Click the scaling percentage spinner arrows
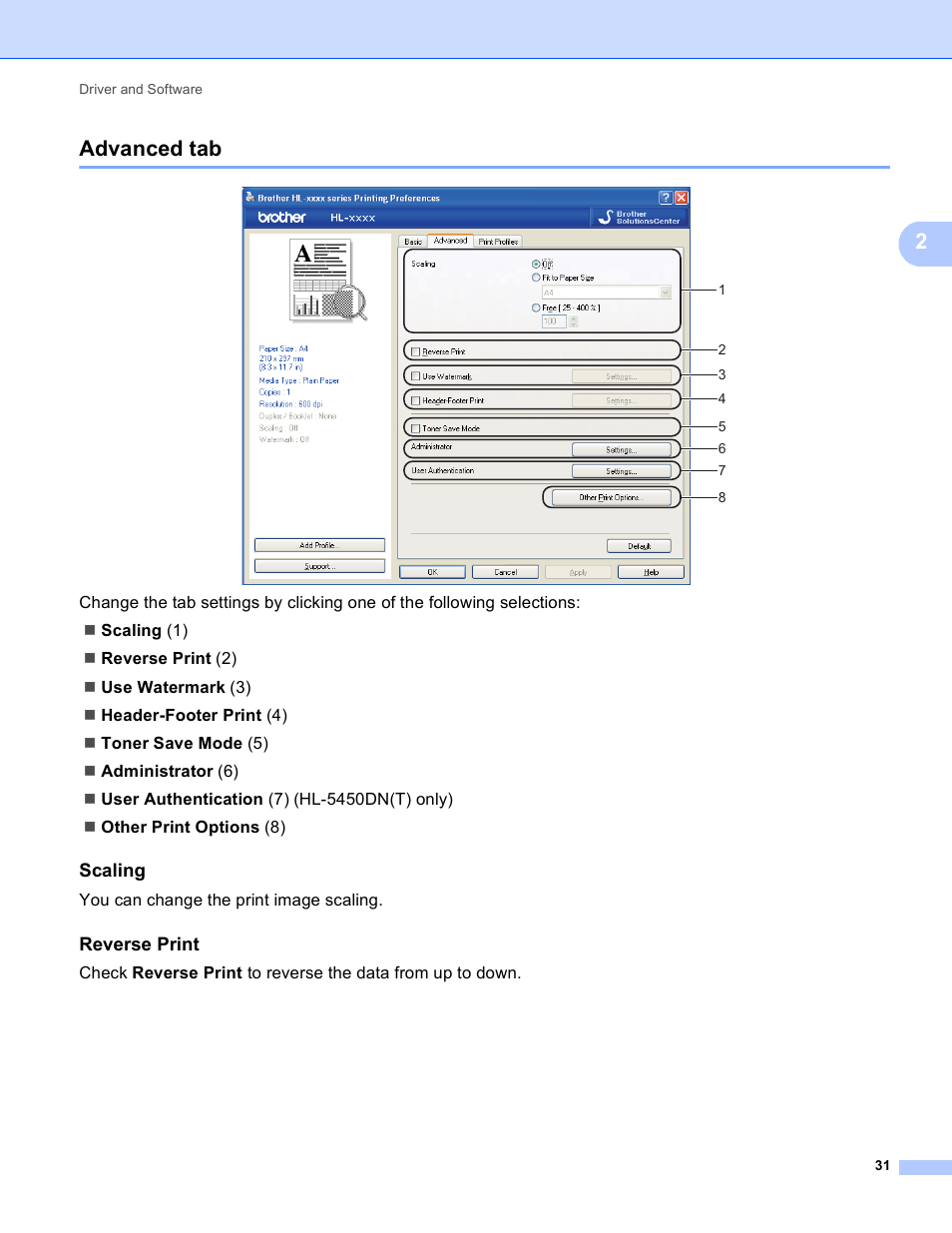This screenshot has width=952, height=1233. coord(574,321)
